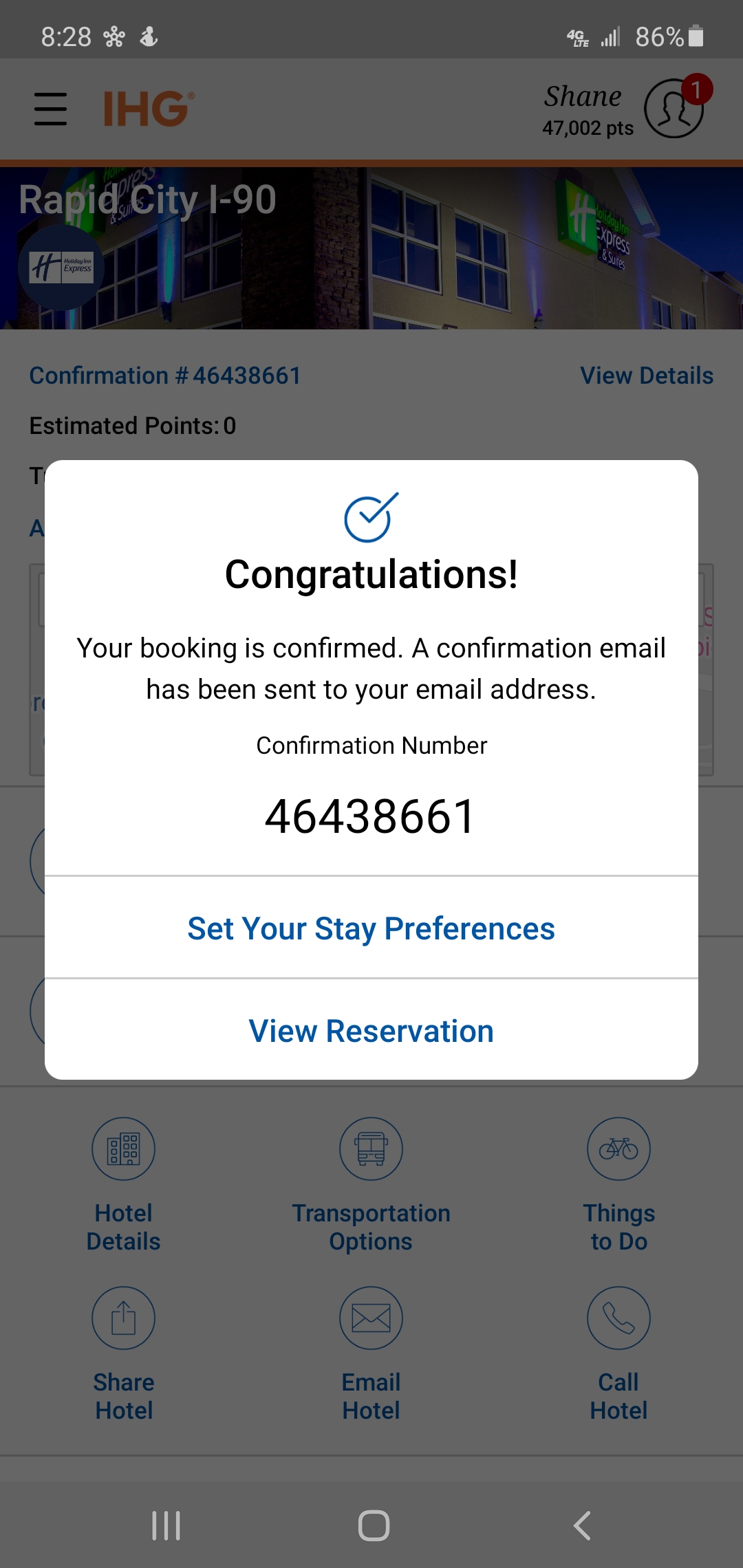Open Transportation Options bus icon
Viewport: 743px width, 1568px height.
tap(371, 1149)
